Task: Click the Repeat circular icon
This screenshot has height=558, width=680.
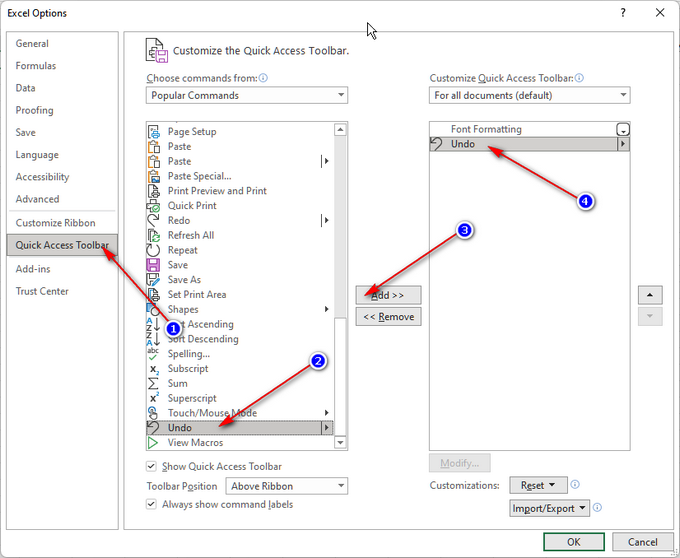Action: tap(154, 250)
